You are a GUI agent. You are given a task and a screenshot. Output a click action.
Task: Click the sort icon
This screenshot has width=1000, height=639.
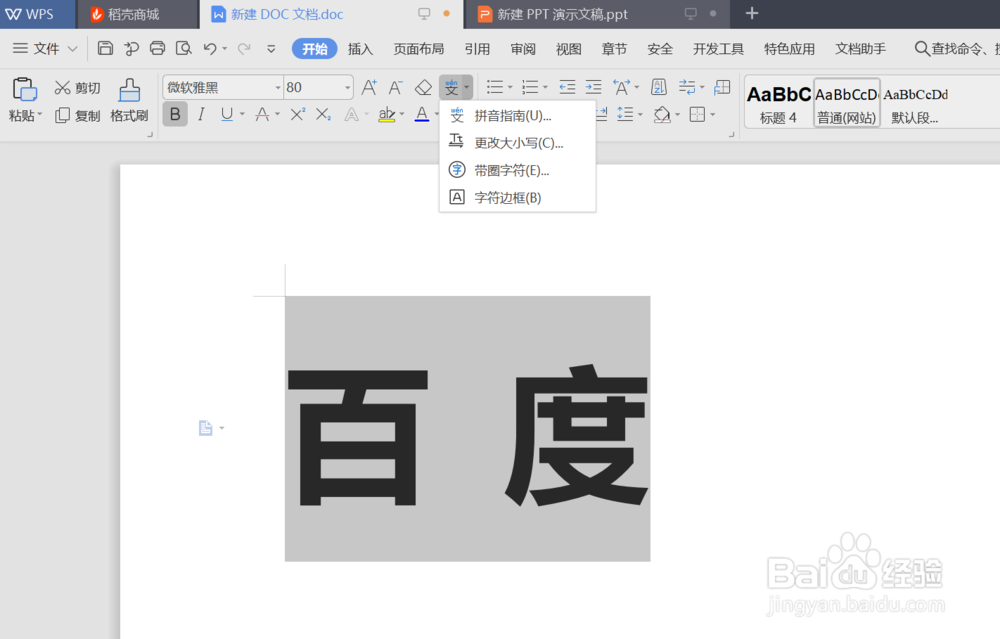[659, 87]
